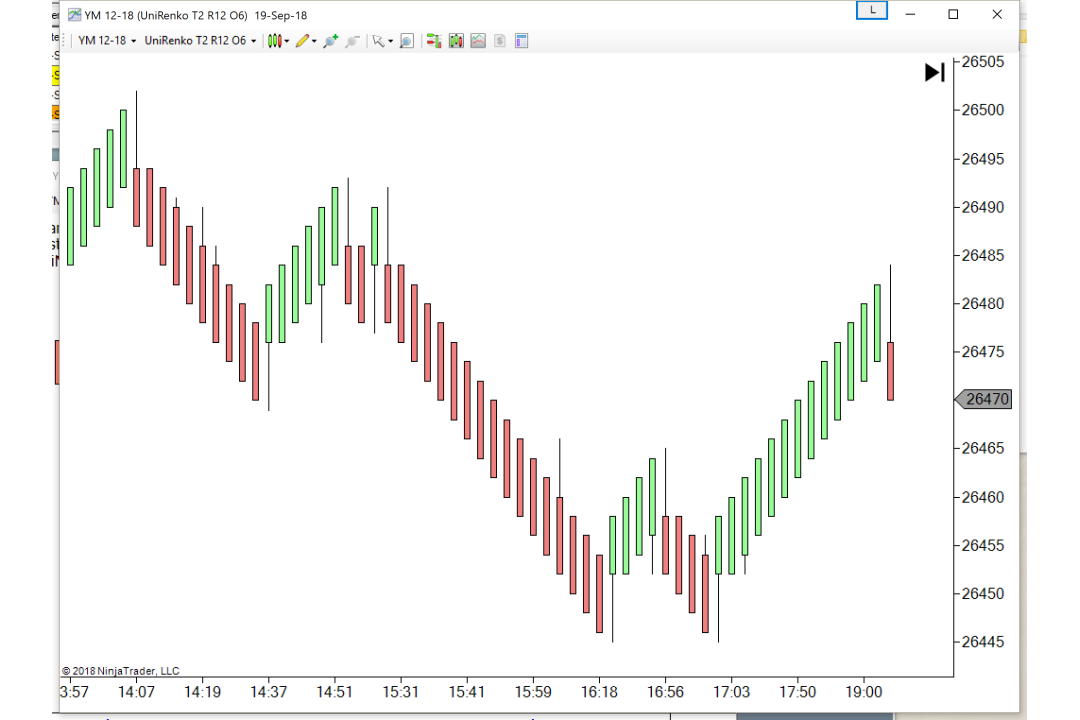
Task: Click the 2018 NinjaTrader, LLC copyright text
Action: pyautogui.click(x=121, y=671)
